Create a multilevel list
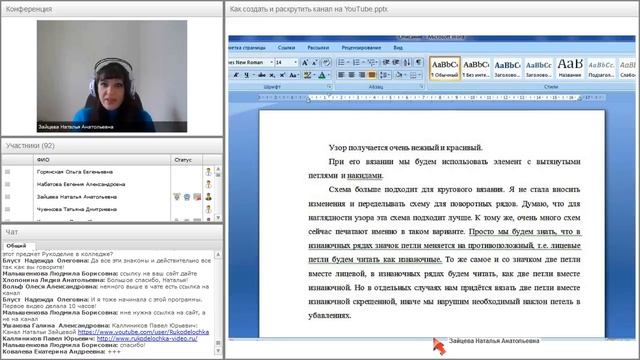640x360 pixels. [x=372, y=62]
